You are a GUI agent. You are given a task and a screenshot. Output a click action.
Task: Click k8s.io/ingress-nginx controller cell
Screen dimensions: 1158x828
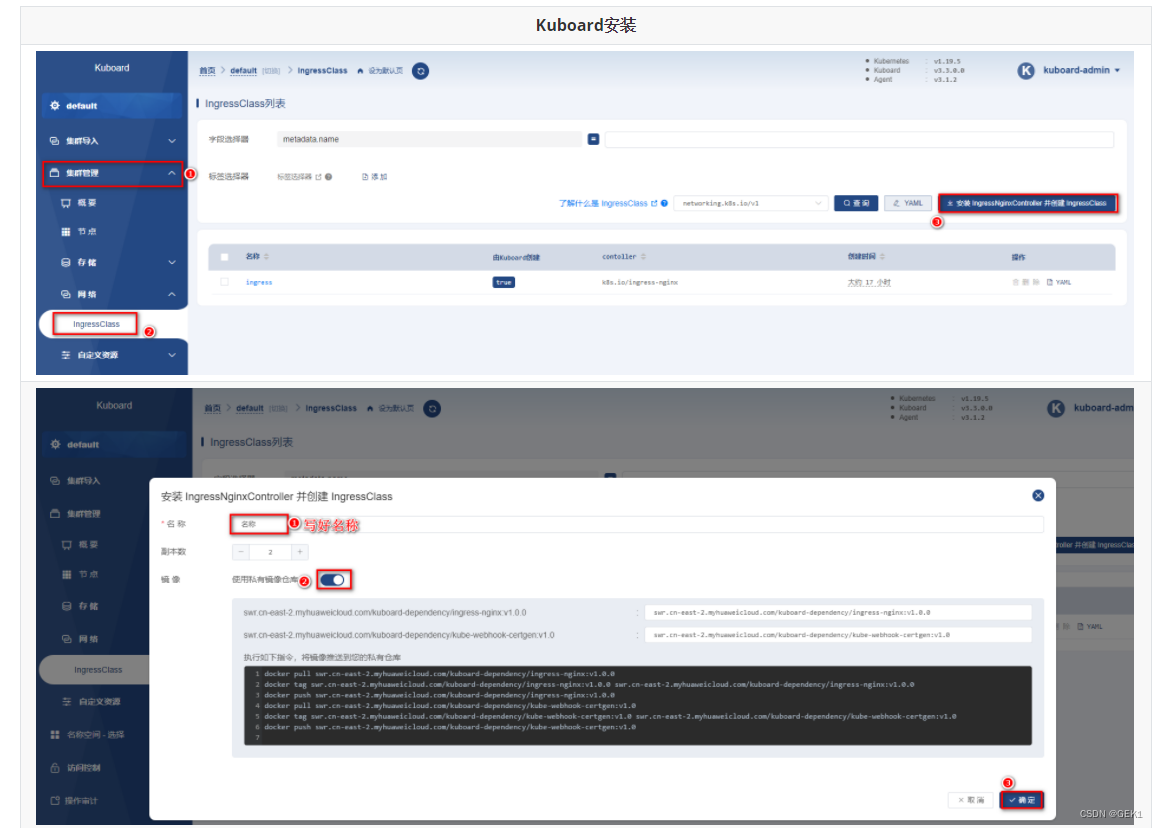pyautogui.click(x=640, y=282)
